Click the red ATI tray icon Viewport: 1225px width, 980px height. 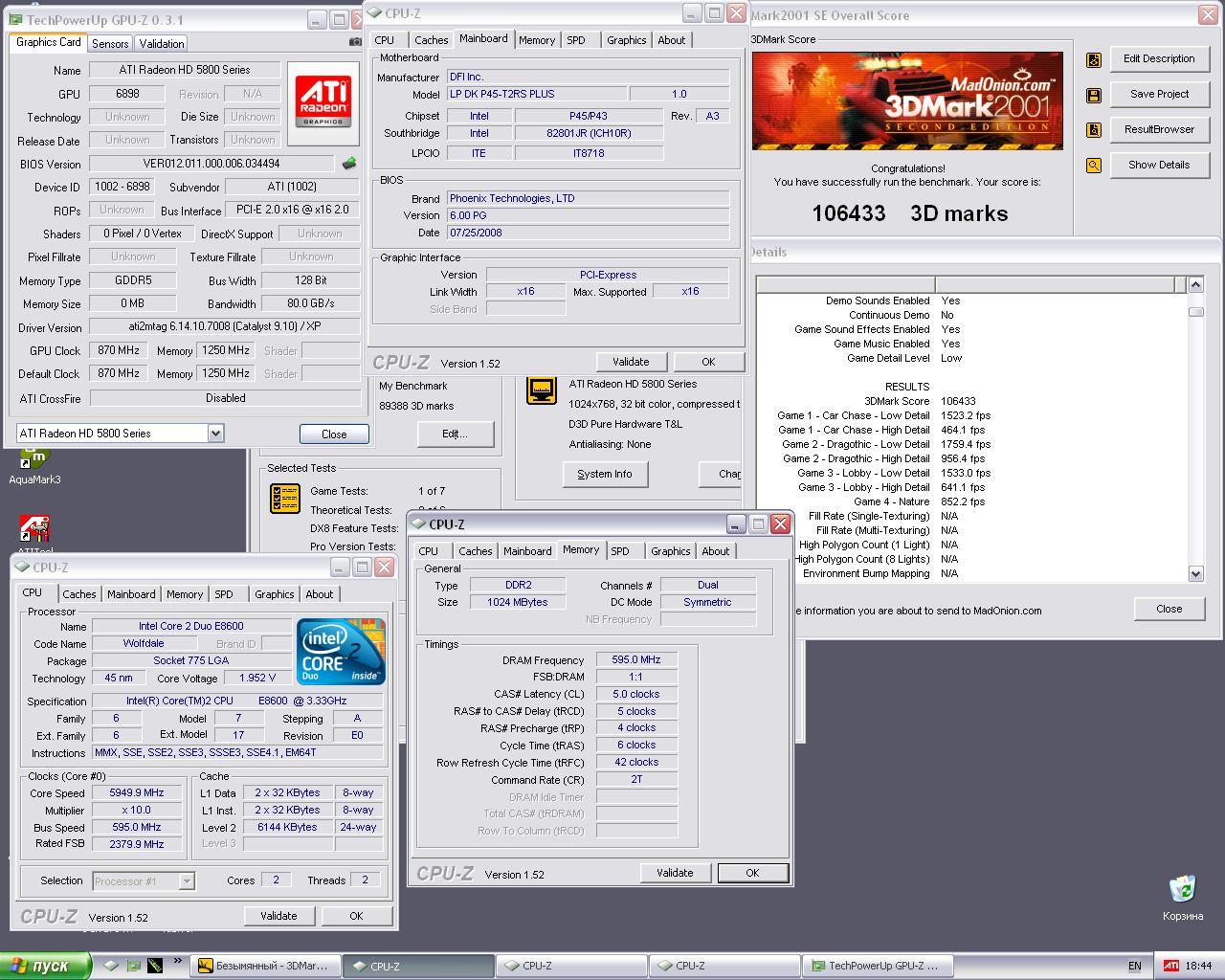[x=1170, y=966]
